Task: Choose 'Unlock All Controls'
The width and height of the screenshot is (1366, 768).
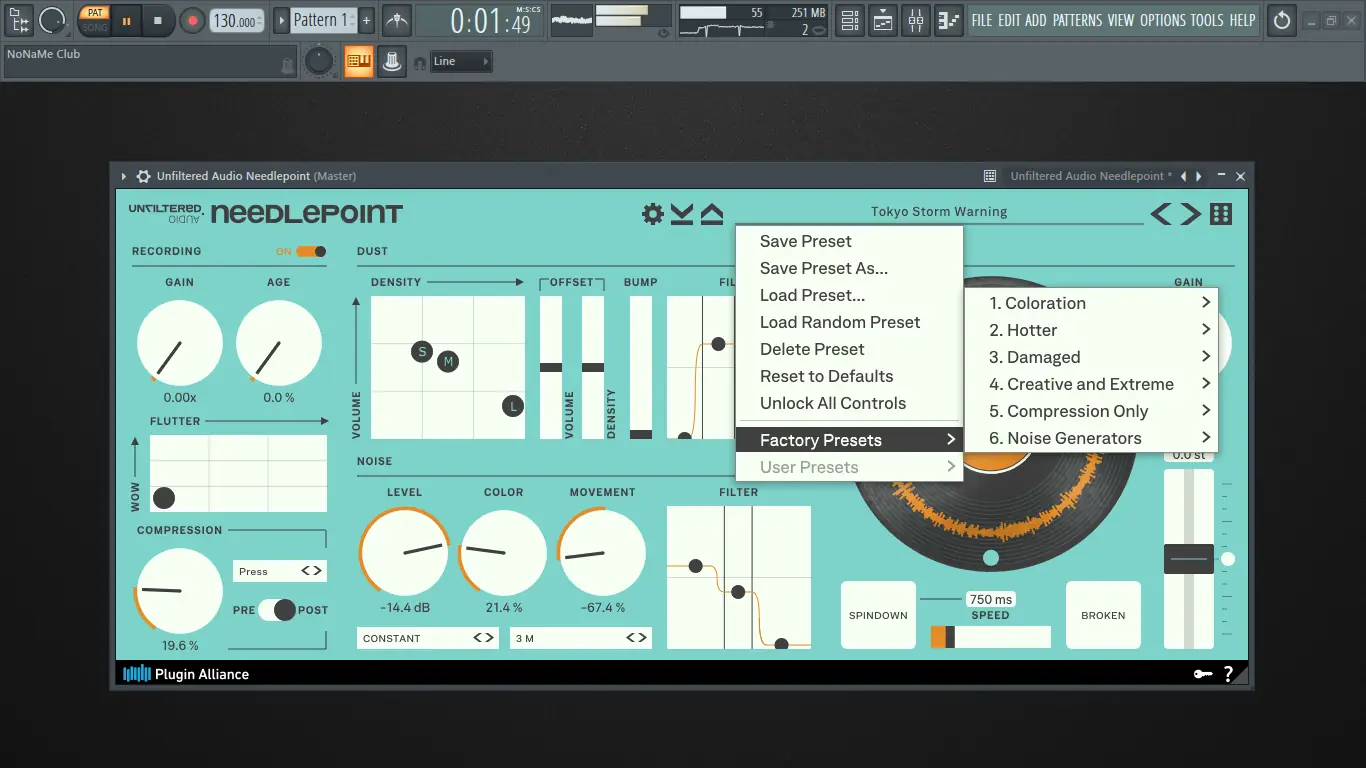Action: (849, 403)
